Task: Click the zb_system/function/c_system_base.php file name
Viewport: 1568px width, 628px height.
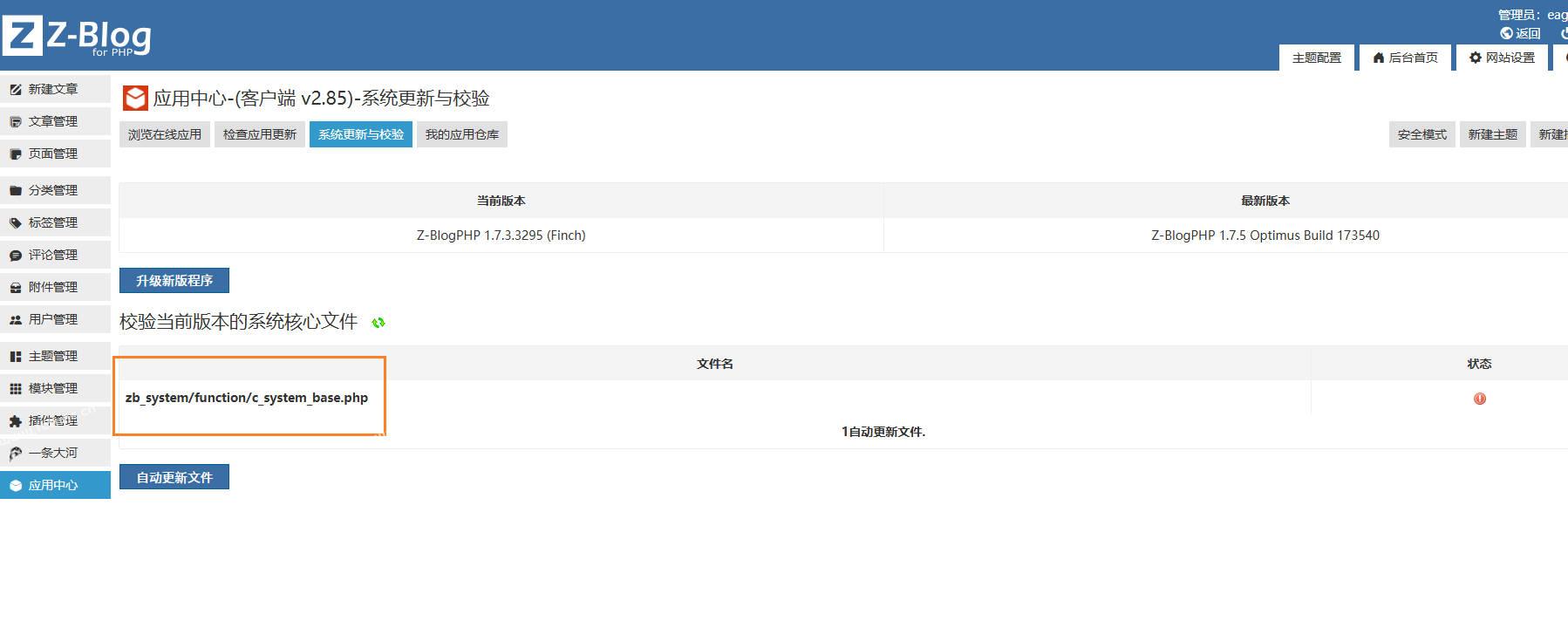Action: 247,398
